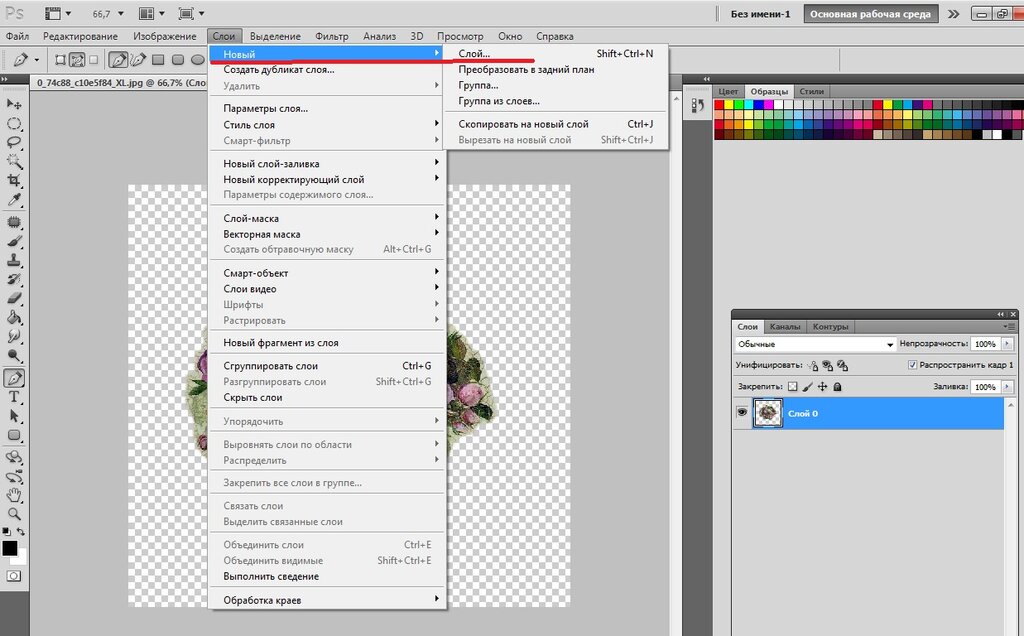Click the Lock all padlock icon

click(x=837, y=387)
